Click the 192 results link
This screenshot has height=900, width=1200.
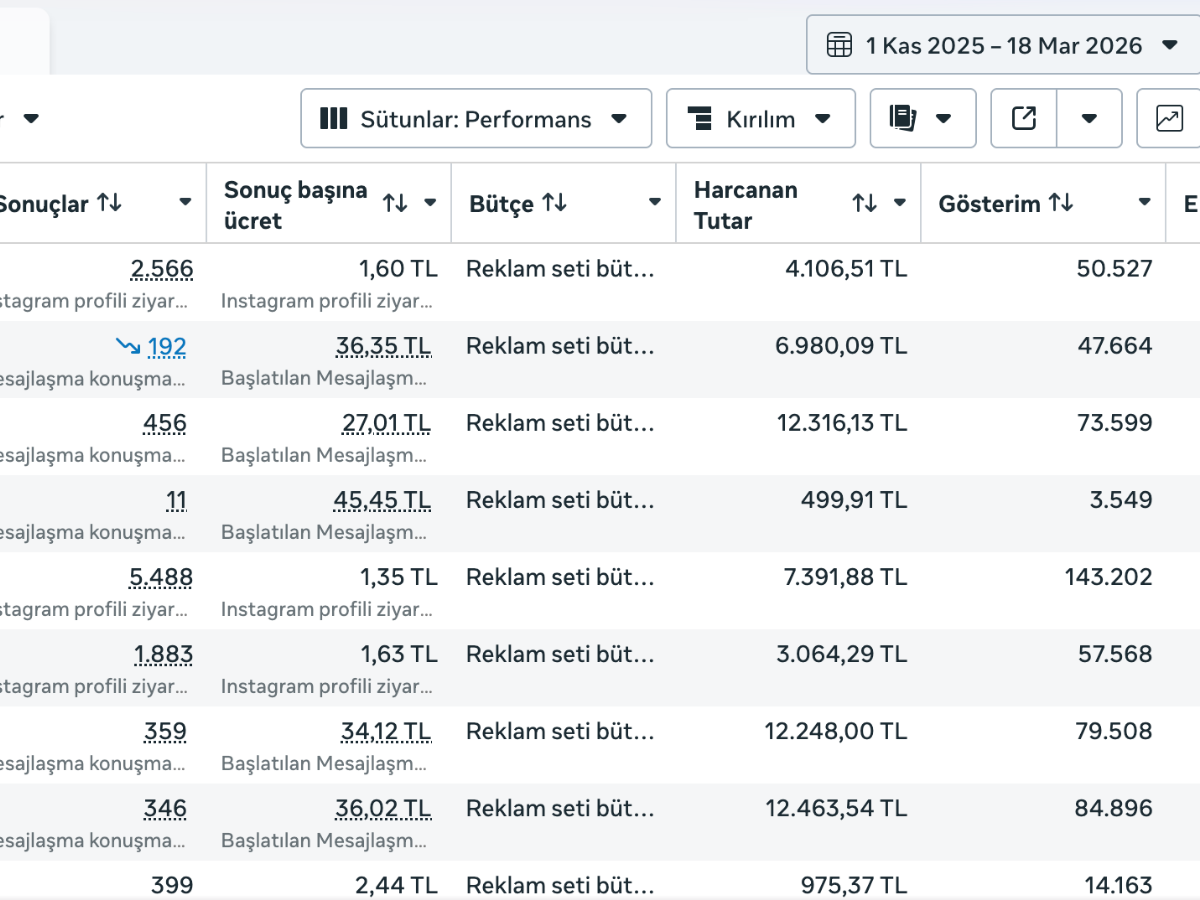click(x=166, y=347)
